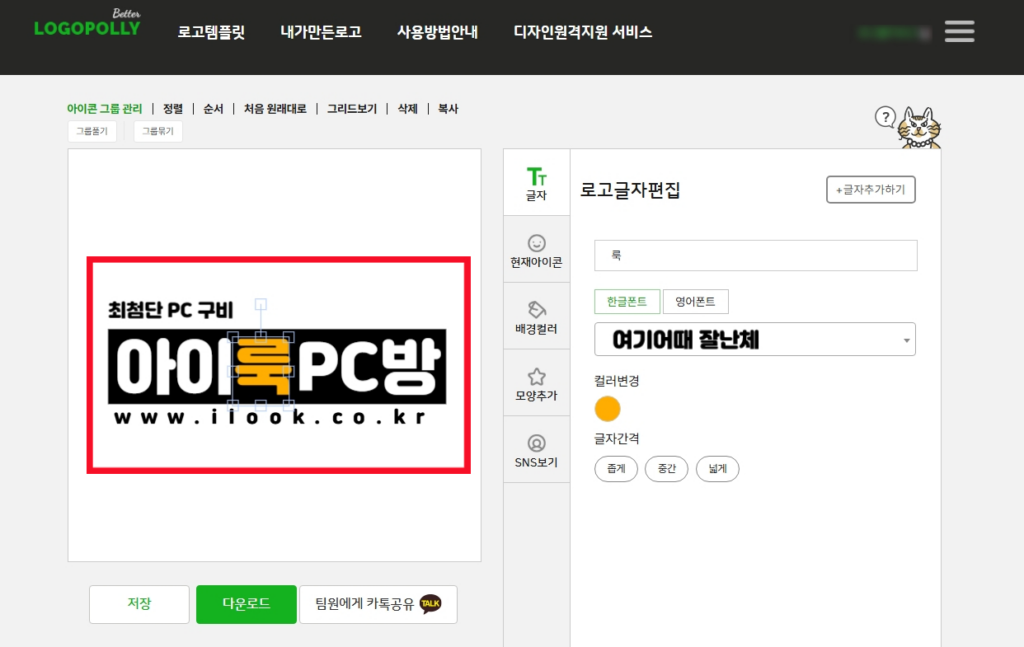
Task: Click 순서 toolbar option
Action: 213,108
